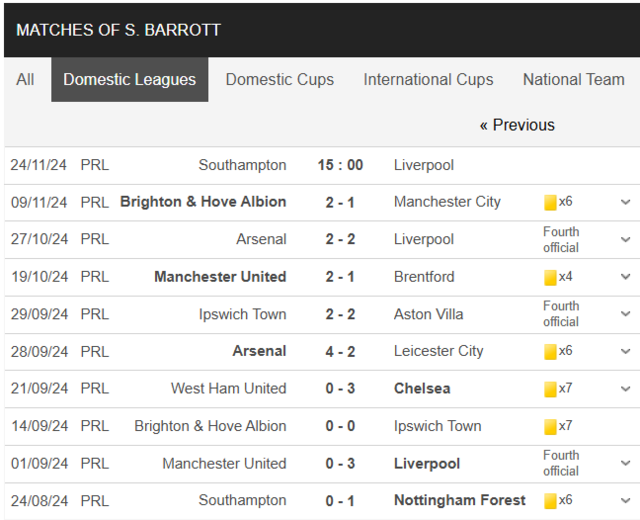Switch to the All matches tab
Screen dimensions: 640x520
25,80
